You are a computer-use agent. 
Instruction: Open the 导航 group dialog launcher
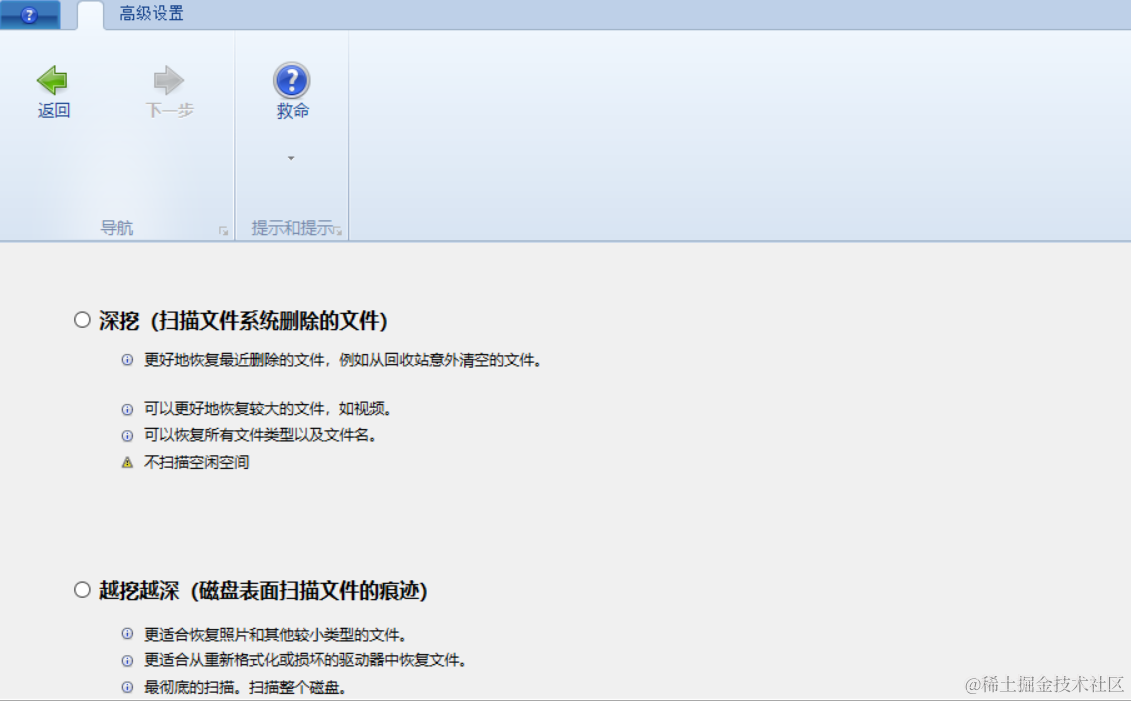tap(223, 231)
